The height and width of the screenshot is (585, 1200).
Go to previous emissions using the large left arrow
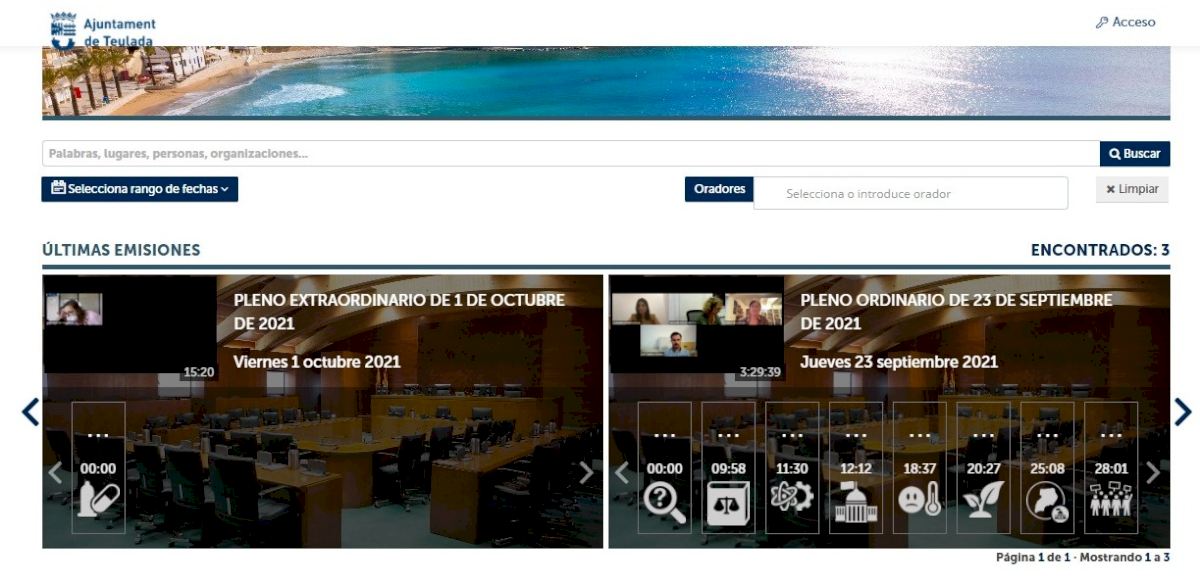(30, 412)
